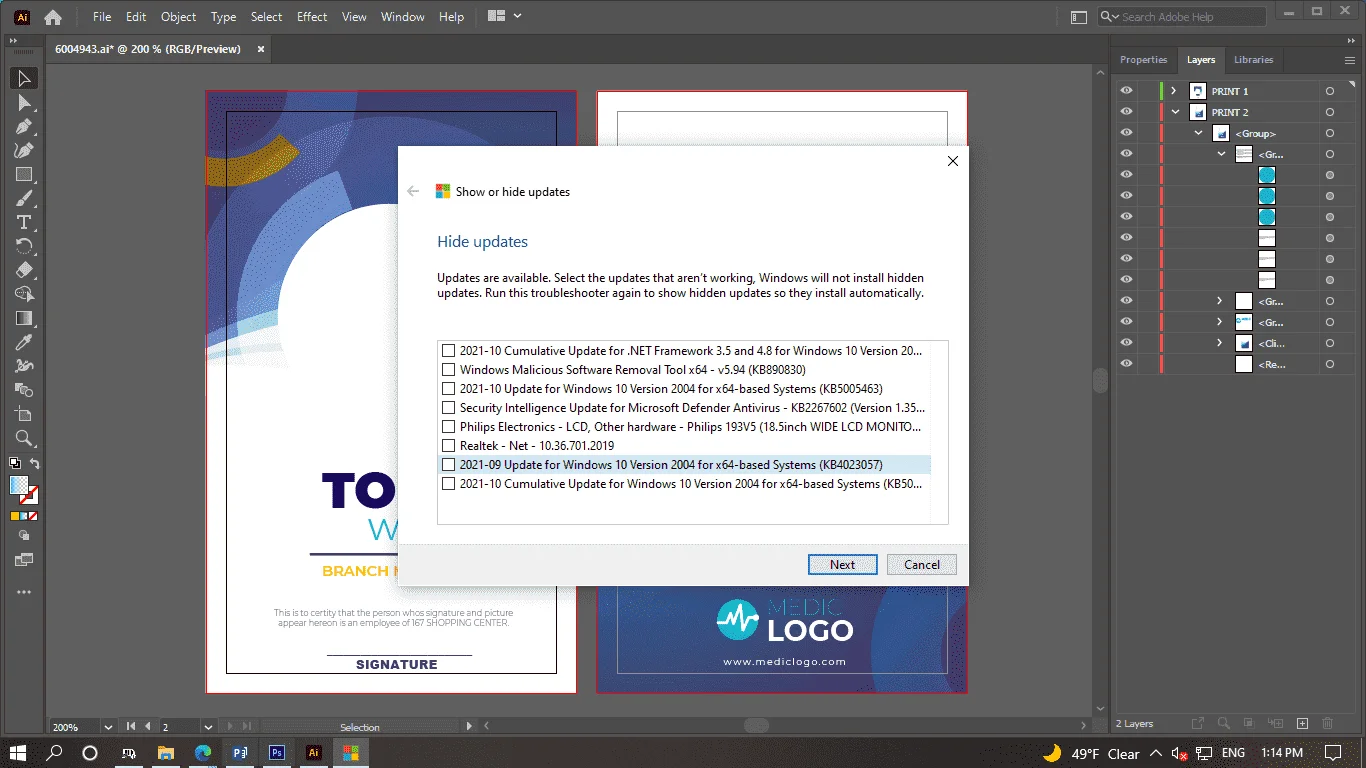Click Next in Hide updates dialog
1366x768 pixels.
pos(843,565)
